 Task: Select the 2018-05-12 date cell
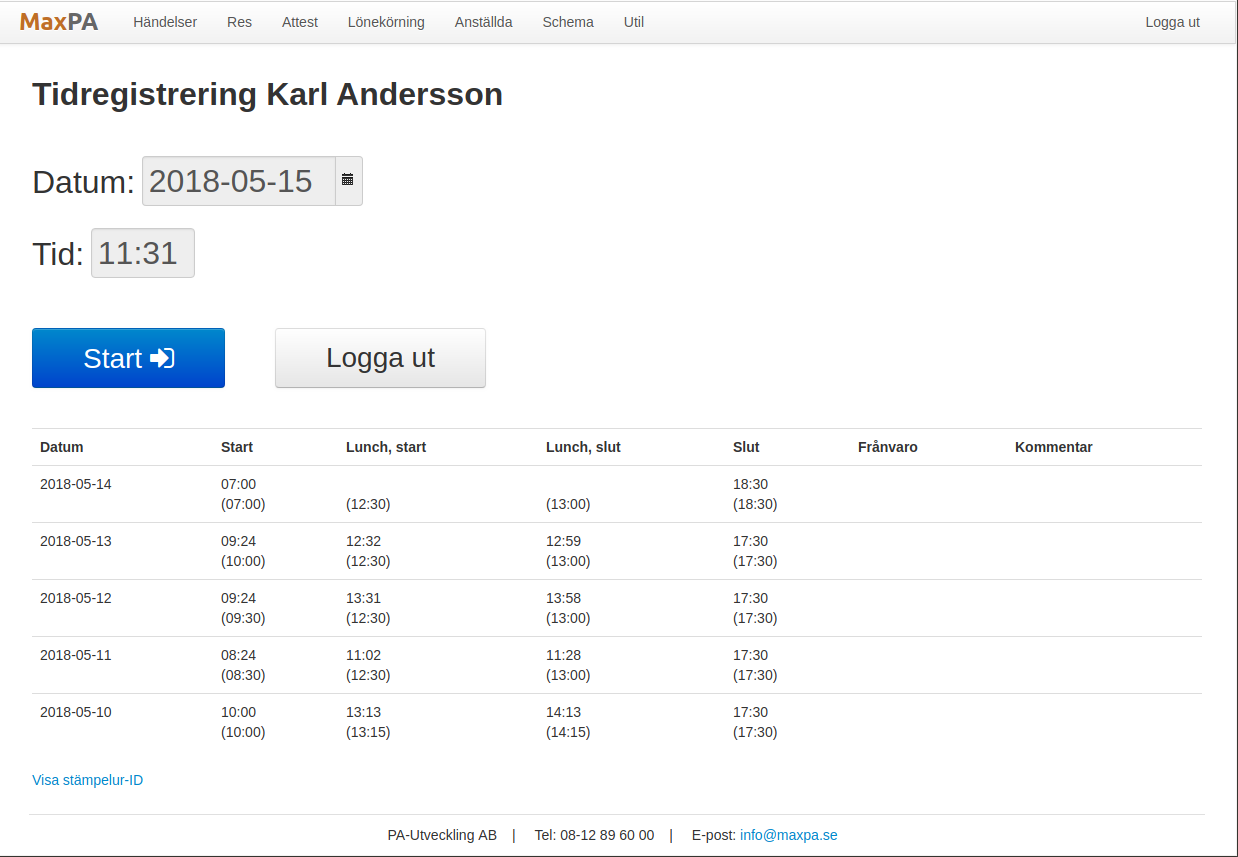coord(76,598)
